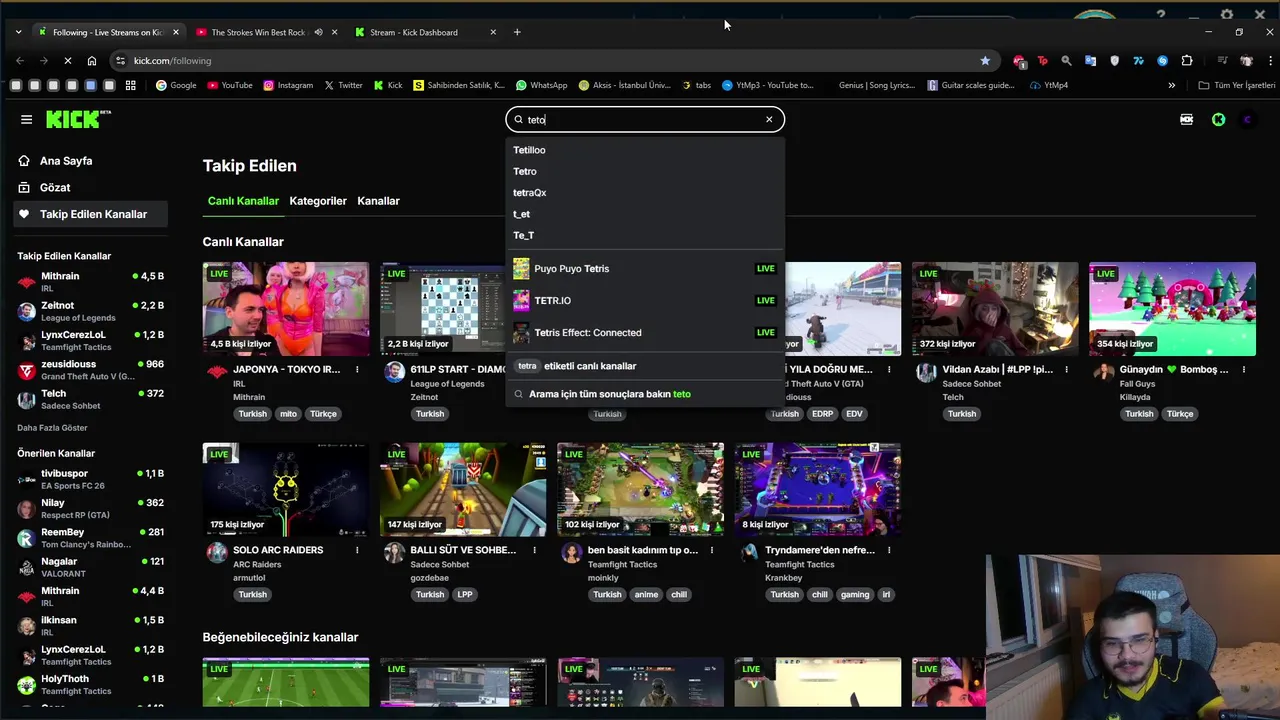This screenshot has width=1280, height=720.
Task: Open Telch channel in sidebar
Action: 91,399
